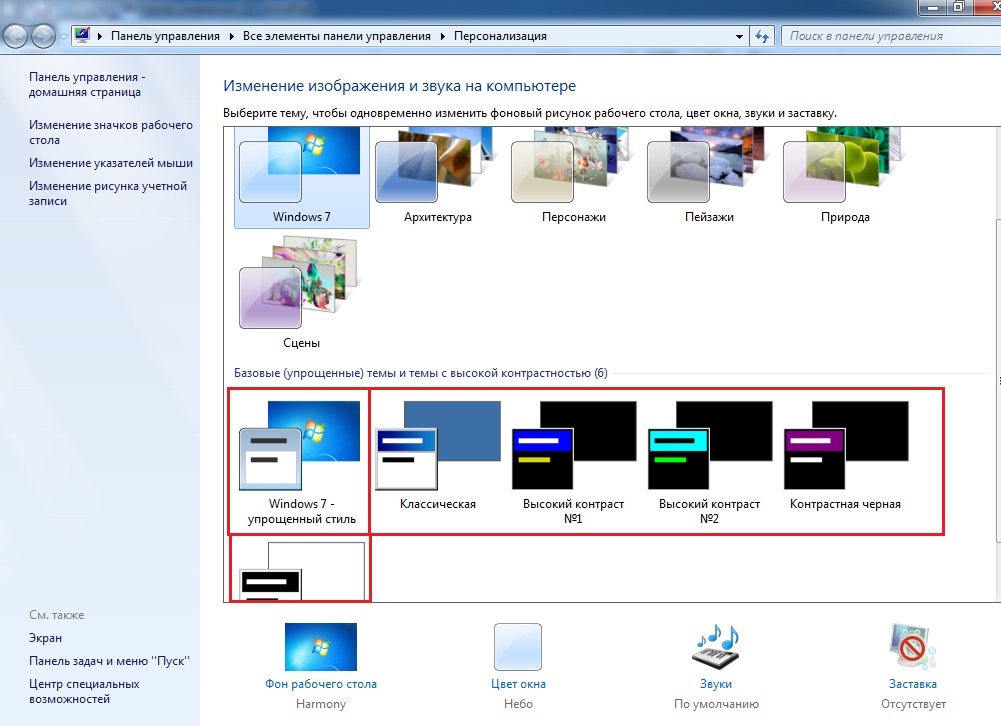The height and width of the screenshot is (726, 1001).
Task: Click the Control Panel computer icon in address bar
Action: tap(82, 36)
